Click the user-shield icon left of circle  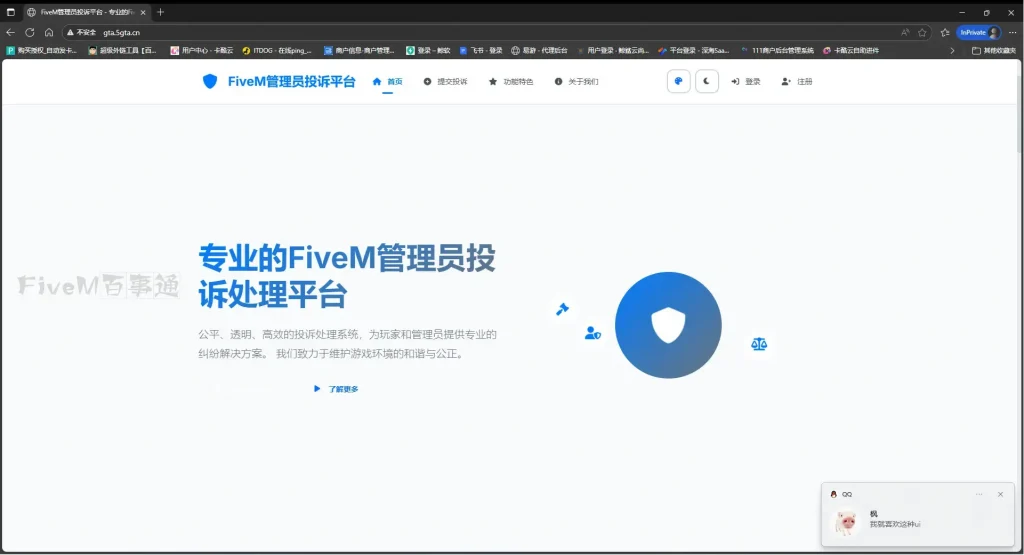tap(593, 333)
